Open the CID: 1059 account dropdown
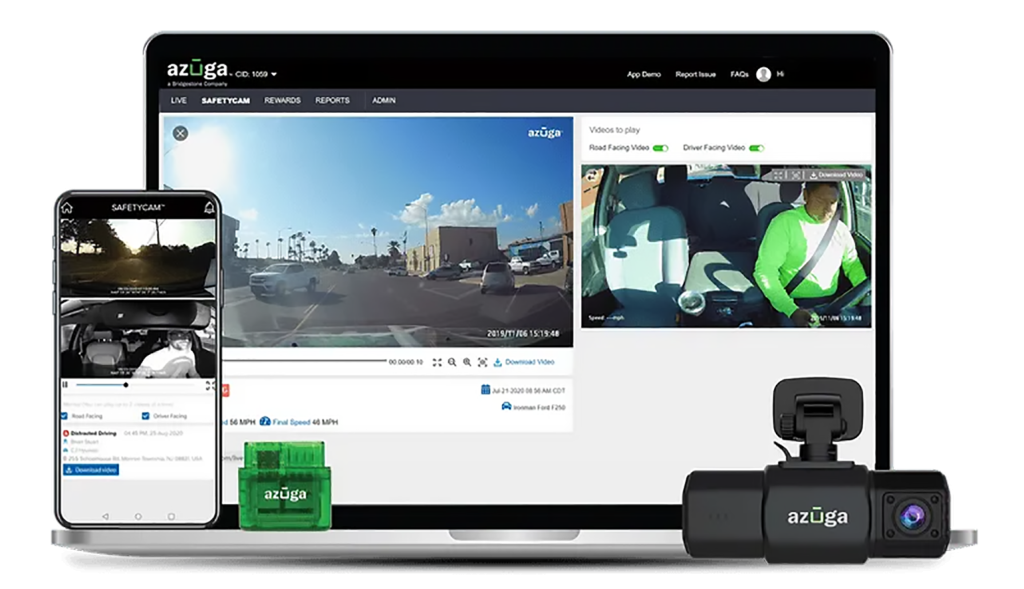 pos(256,74)
